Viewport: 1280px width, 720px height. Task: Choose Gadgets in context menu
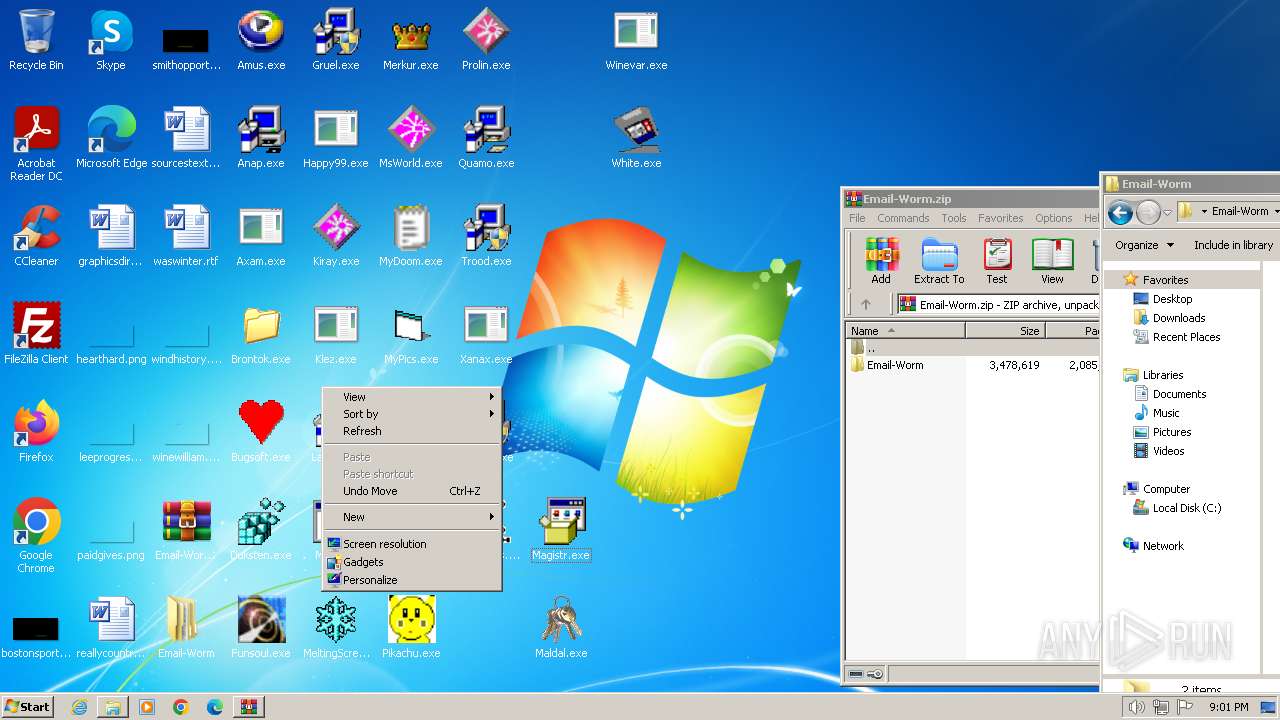pyautogui.click(x=412, y=562)
